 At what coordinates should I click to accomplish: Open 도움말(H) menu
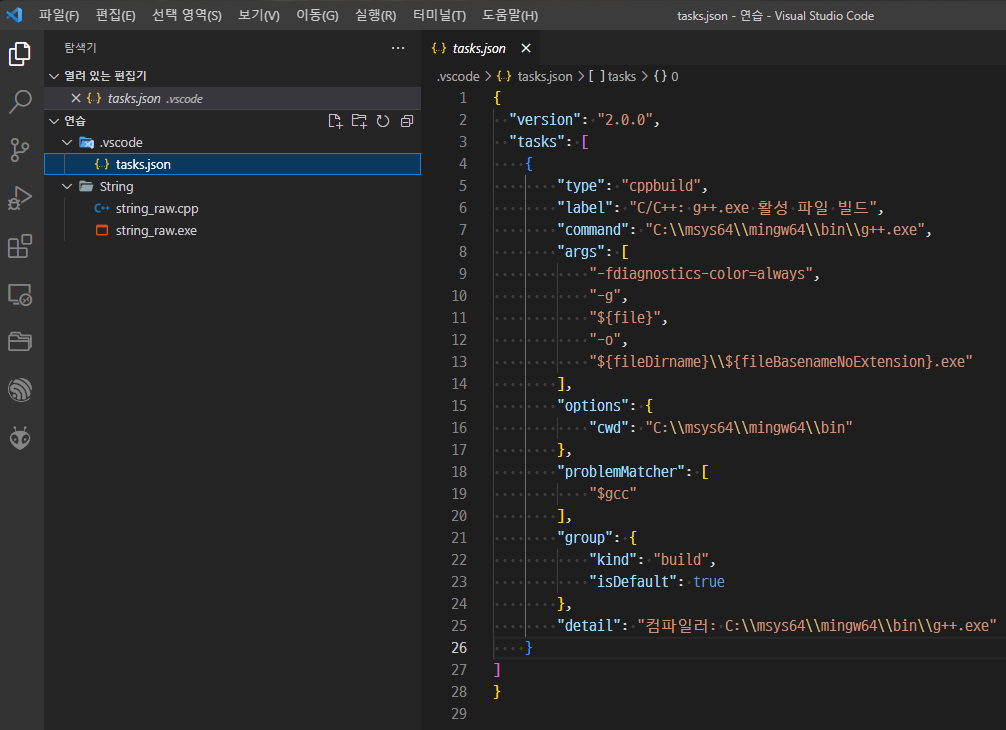pos(510,15)
